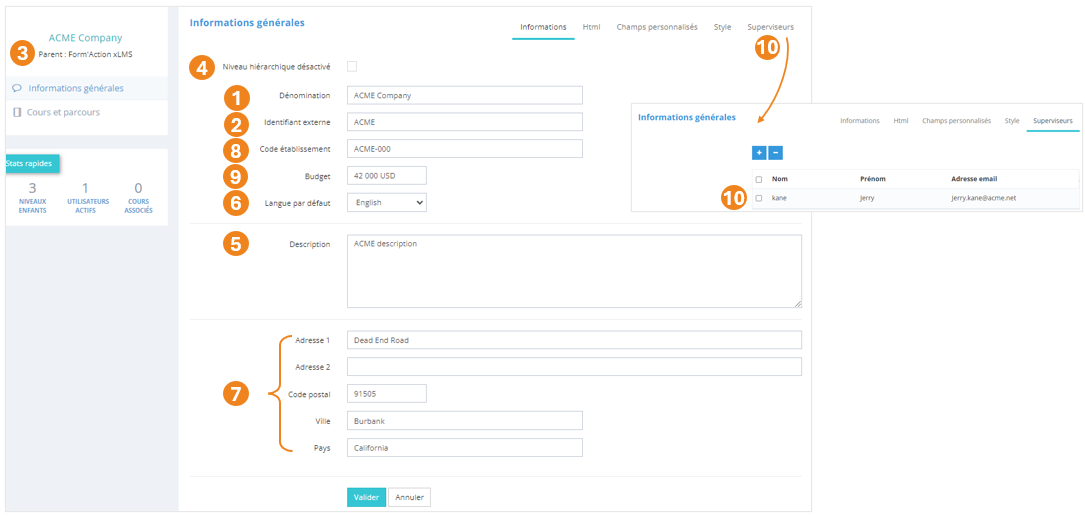The image size is (1085, 516).
Task: Click the resize handle of Description textarea
Action: coord(797,303)
